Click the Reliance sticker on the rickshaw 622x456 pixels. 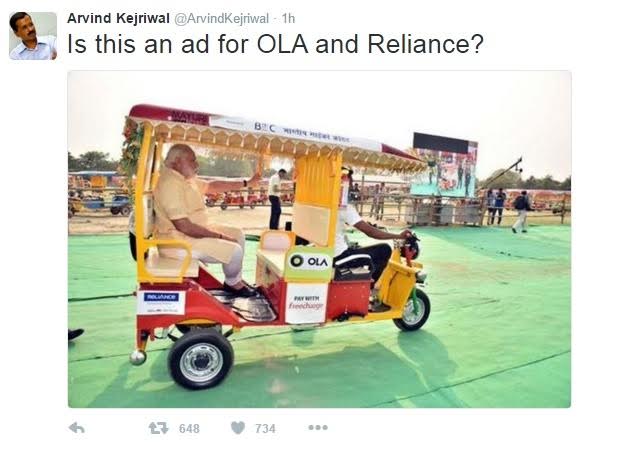click(x=161, y=303)
